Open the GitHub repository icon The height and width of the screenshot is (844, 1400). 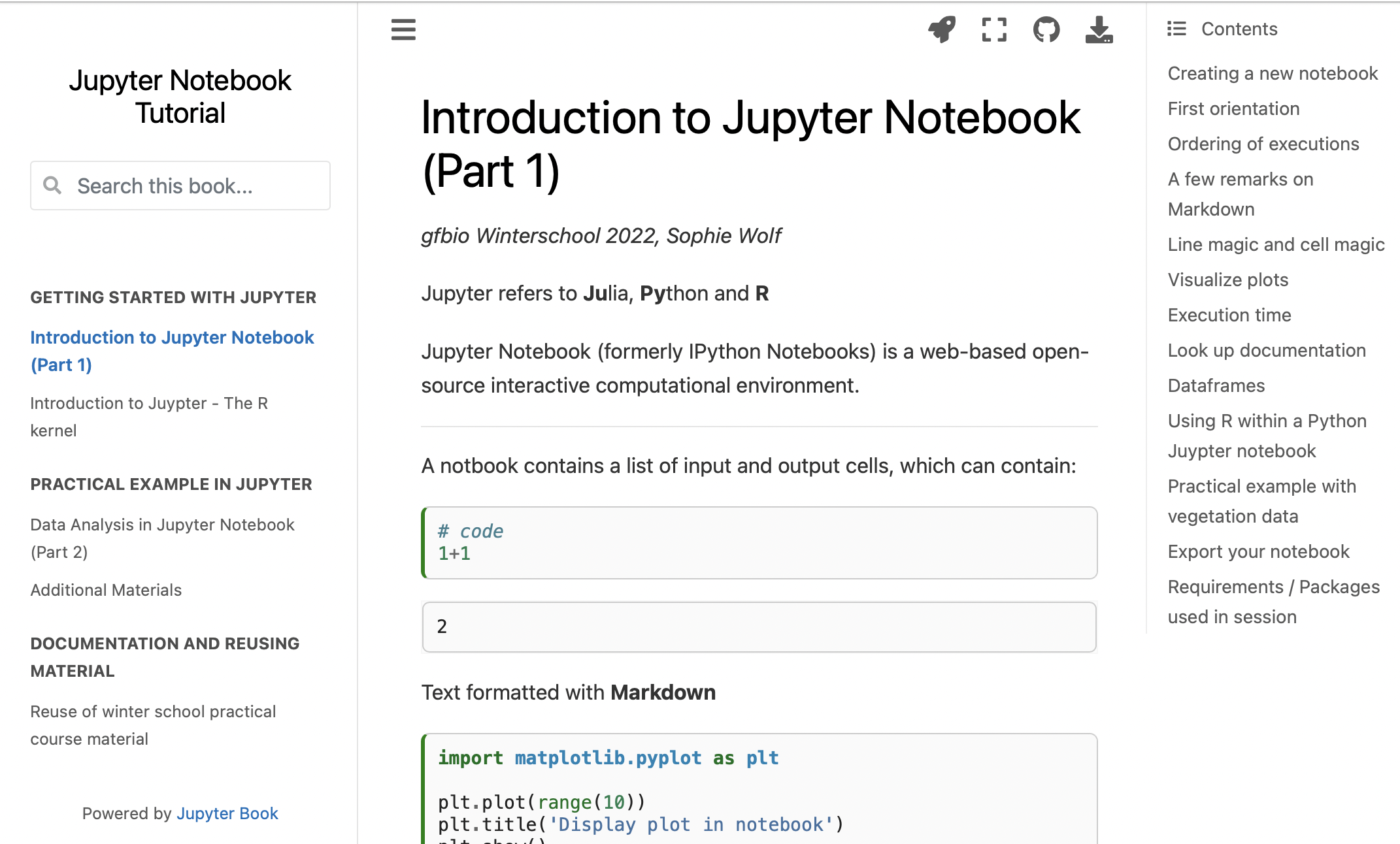1046,29
